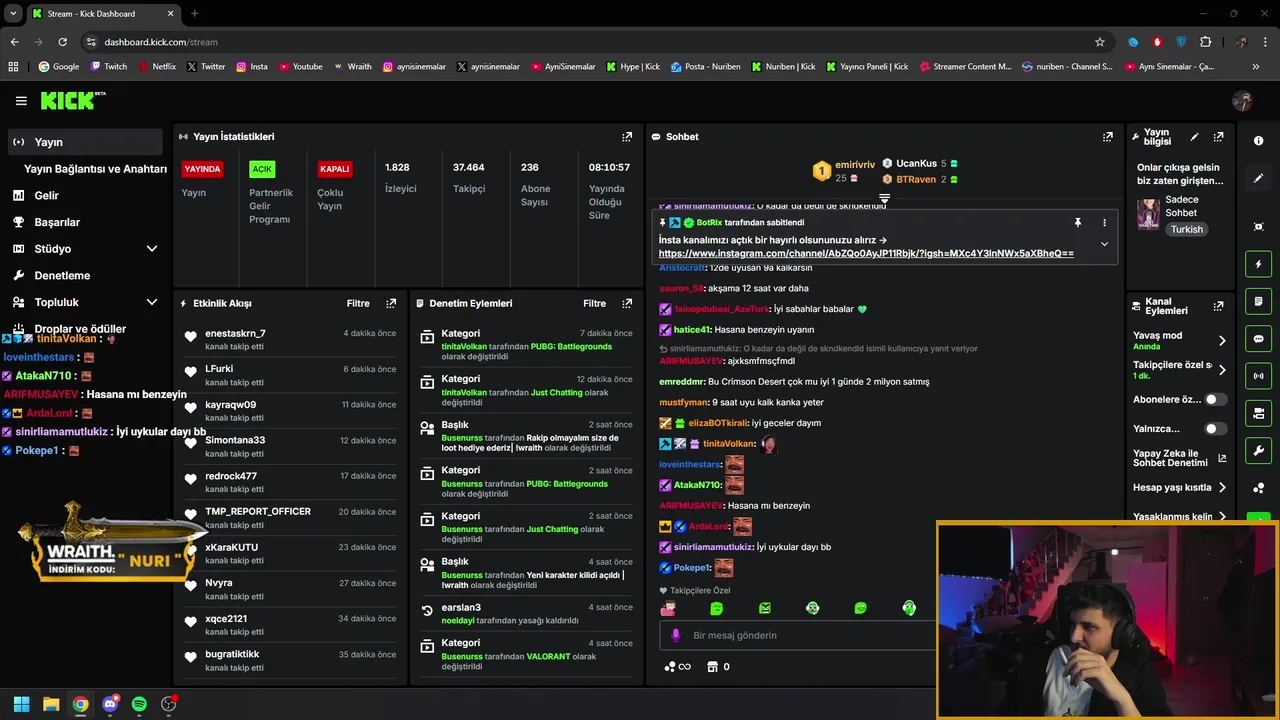The image size is (1280, 720).
Task: Select Yayın in the sidebar
Action: pyautogui.click(x=84, y=142)
